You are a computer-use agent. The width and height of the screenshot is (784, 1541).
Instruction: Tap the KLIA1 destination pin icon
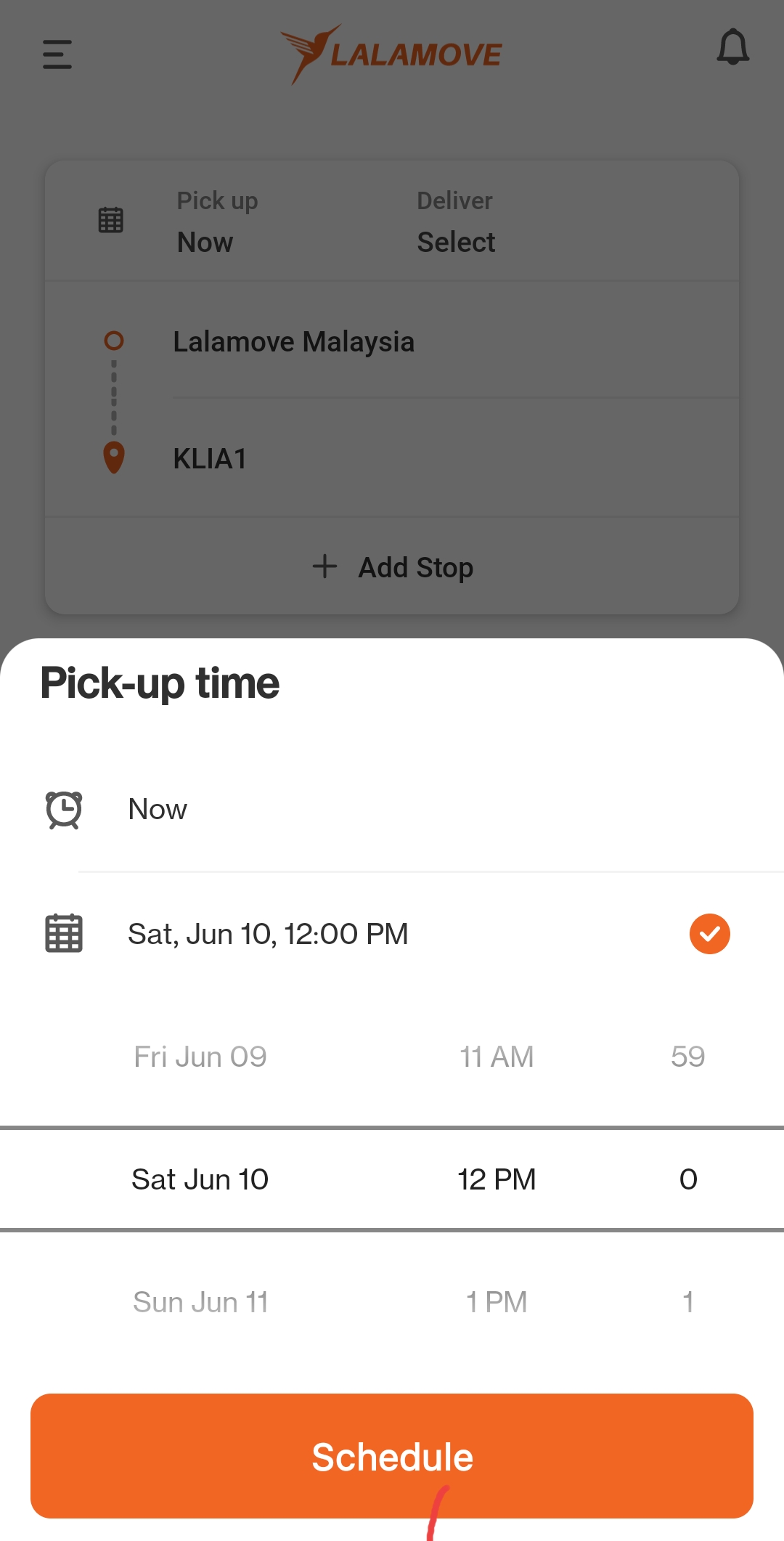pyautogui.click(x=114, y=458)
